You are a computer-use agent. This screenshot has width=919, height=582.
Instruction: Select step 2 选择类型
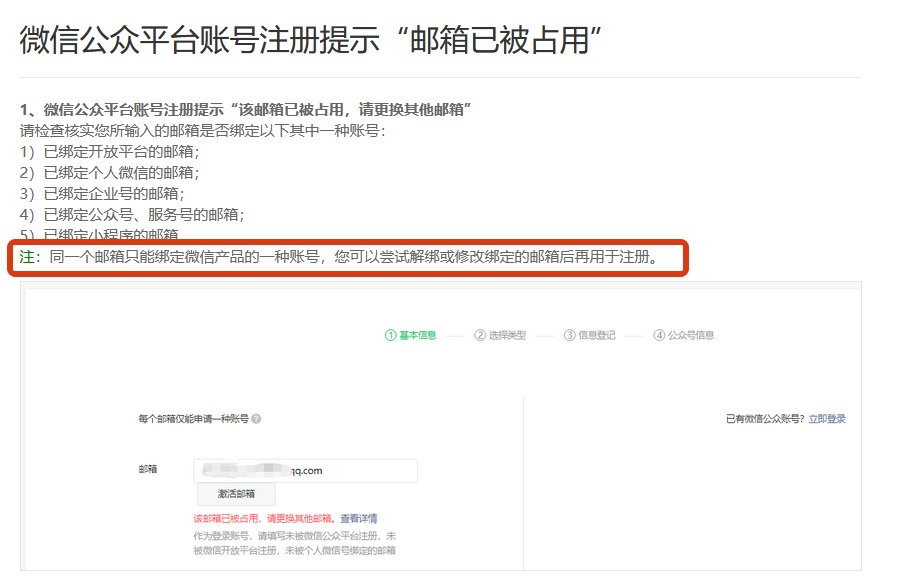point(500,335)
